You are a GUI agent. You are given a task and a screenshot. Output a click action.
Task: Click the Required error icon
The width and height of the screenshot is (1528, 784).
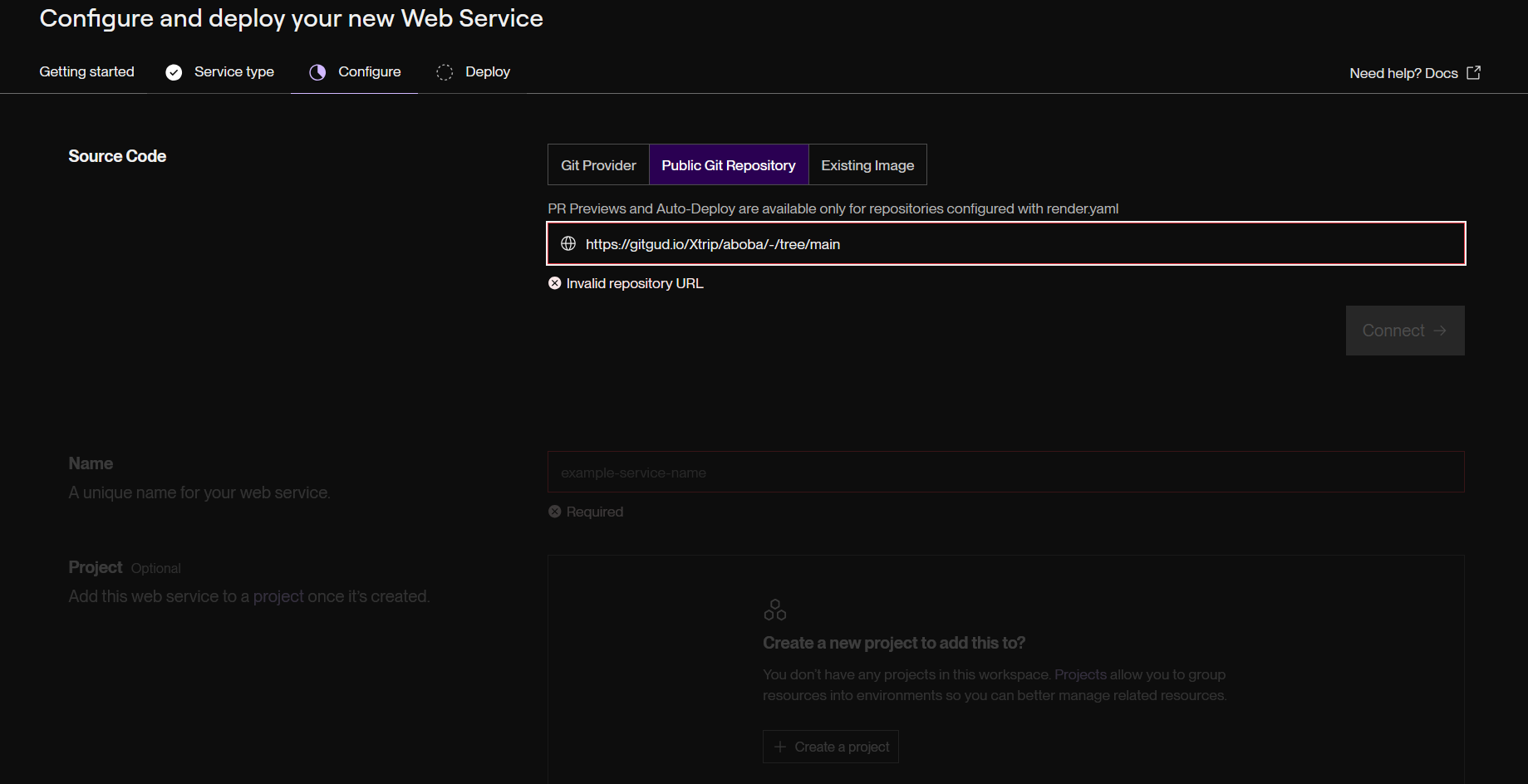555,512
